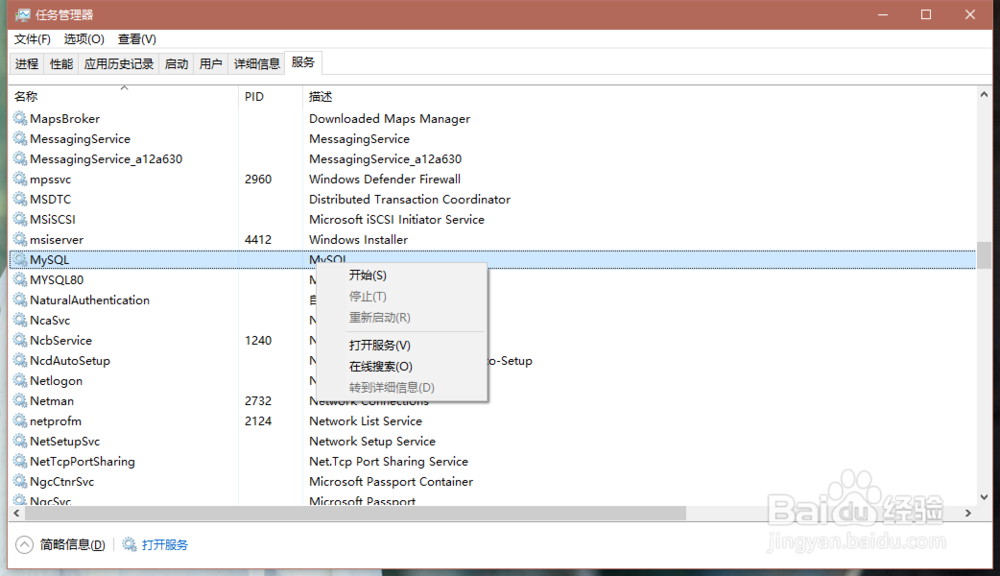Click the NcbService service gear icon
This screenshot has height=576, width=1000.
pos(20,340)
